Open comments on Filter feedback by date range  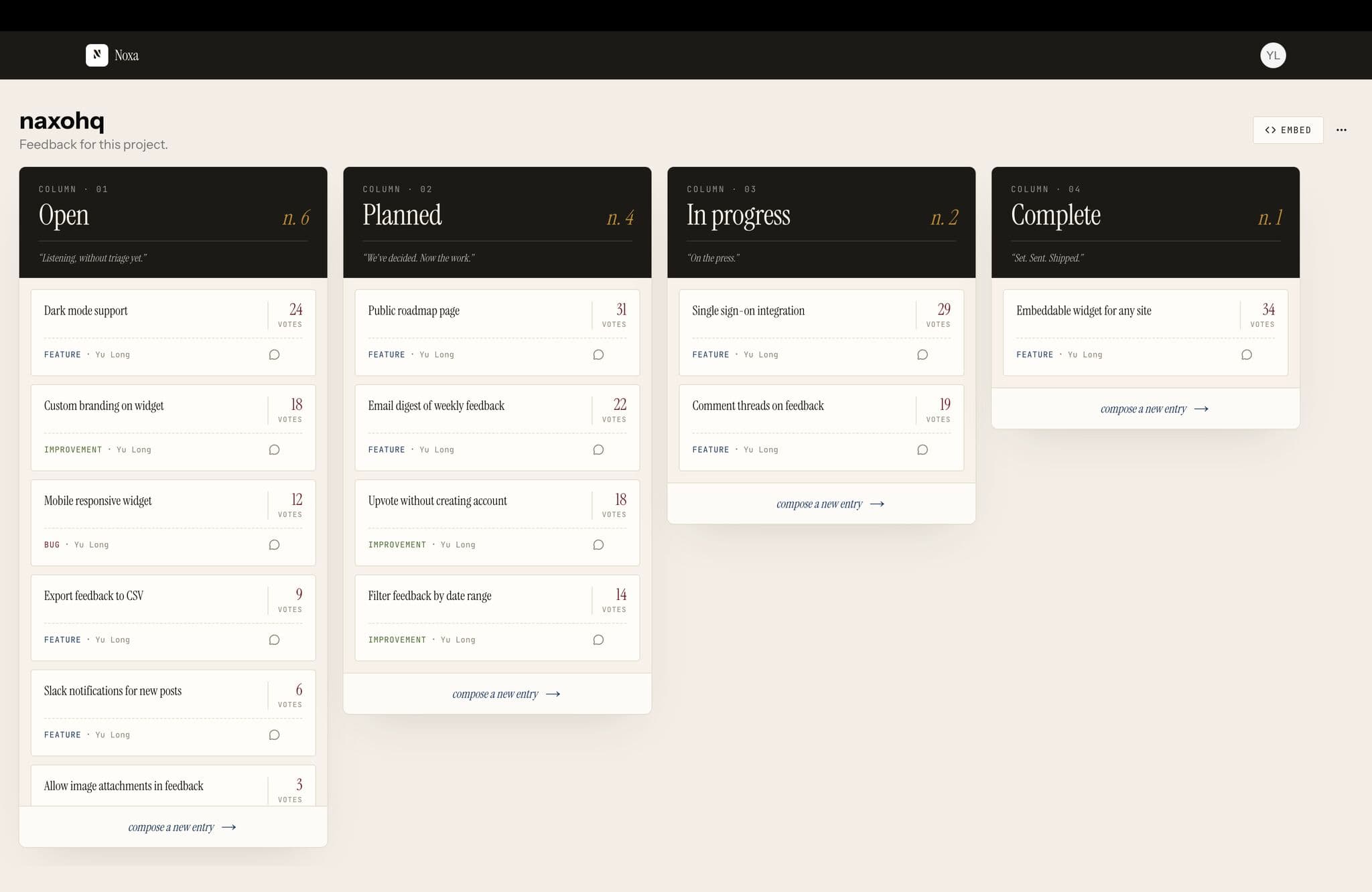(x=598, y=640)
